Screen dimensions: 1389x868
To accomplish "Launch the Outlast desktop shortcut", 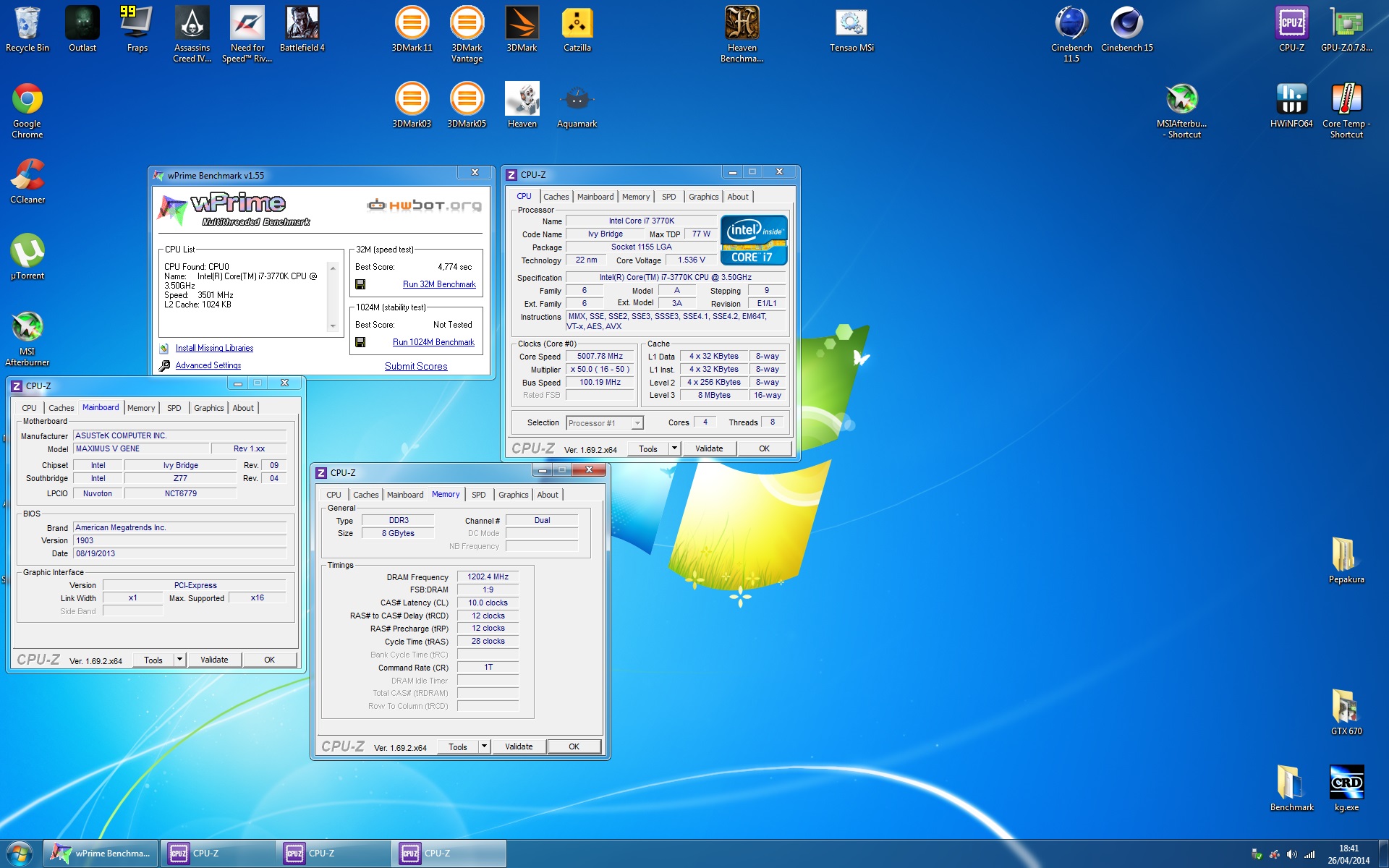I will (x=82, y=30).
